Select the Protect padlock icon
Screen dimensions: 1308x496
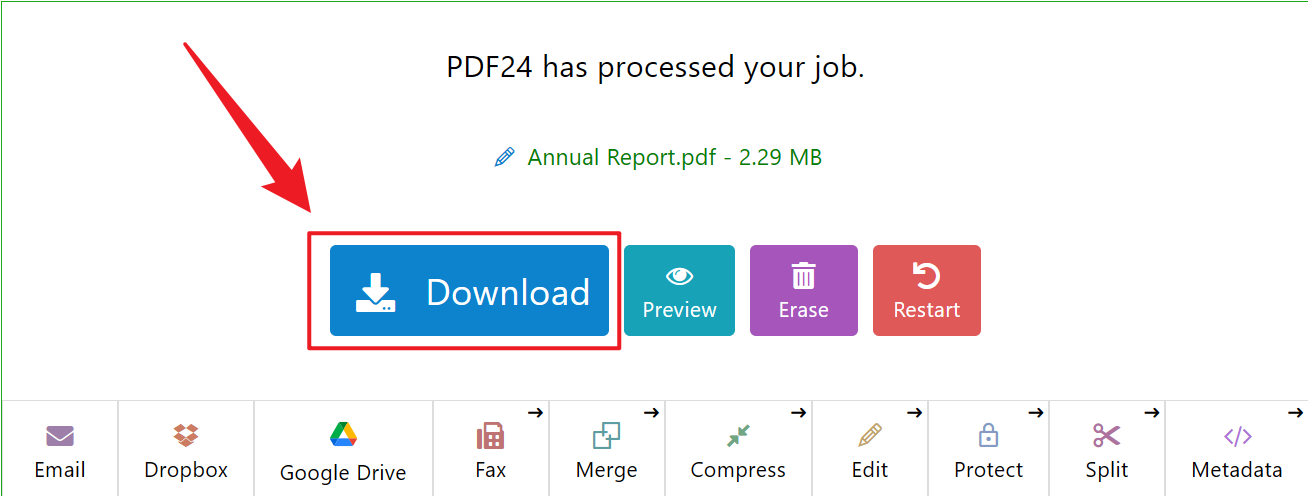(x=988, y=436)
